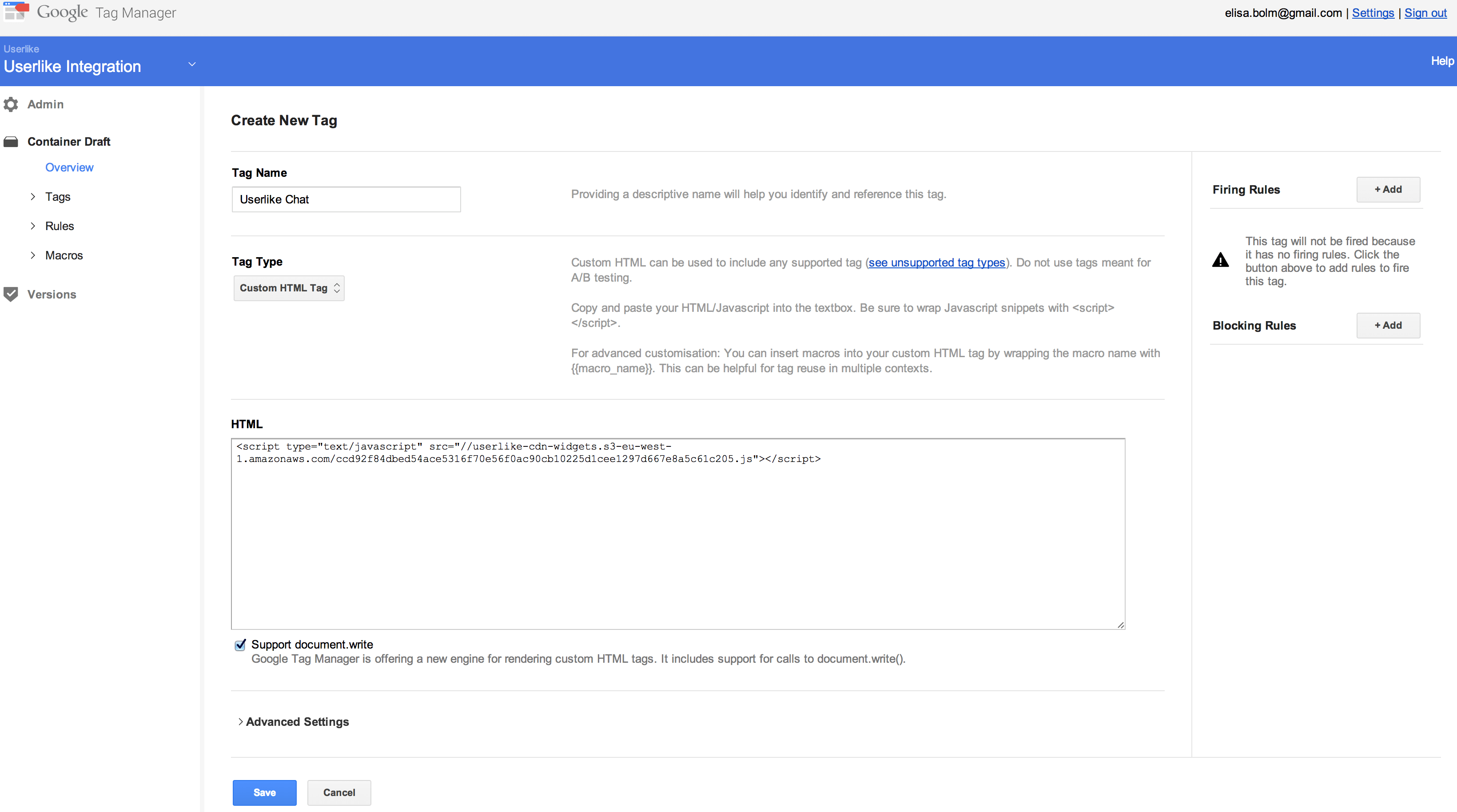Click the Tag Name input field
The width and height of the screenshot is (1457, 812).
point(346,199)
